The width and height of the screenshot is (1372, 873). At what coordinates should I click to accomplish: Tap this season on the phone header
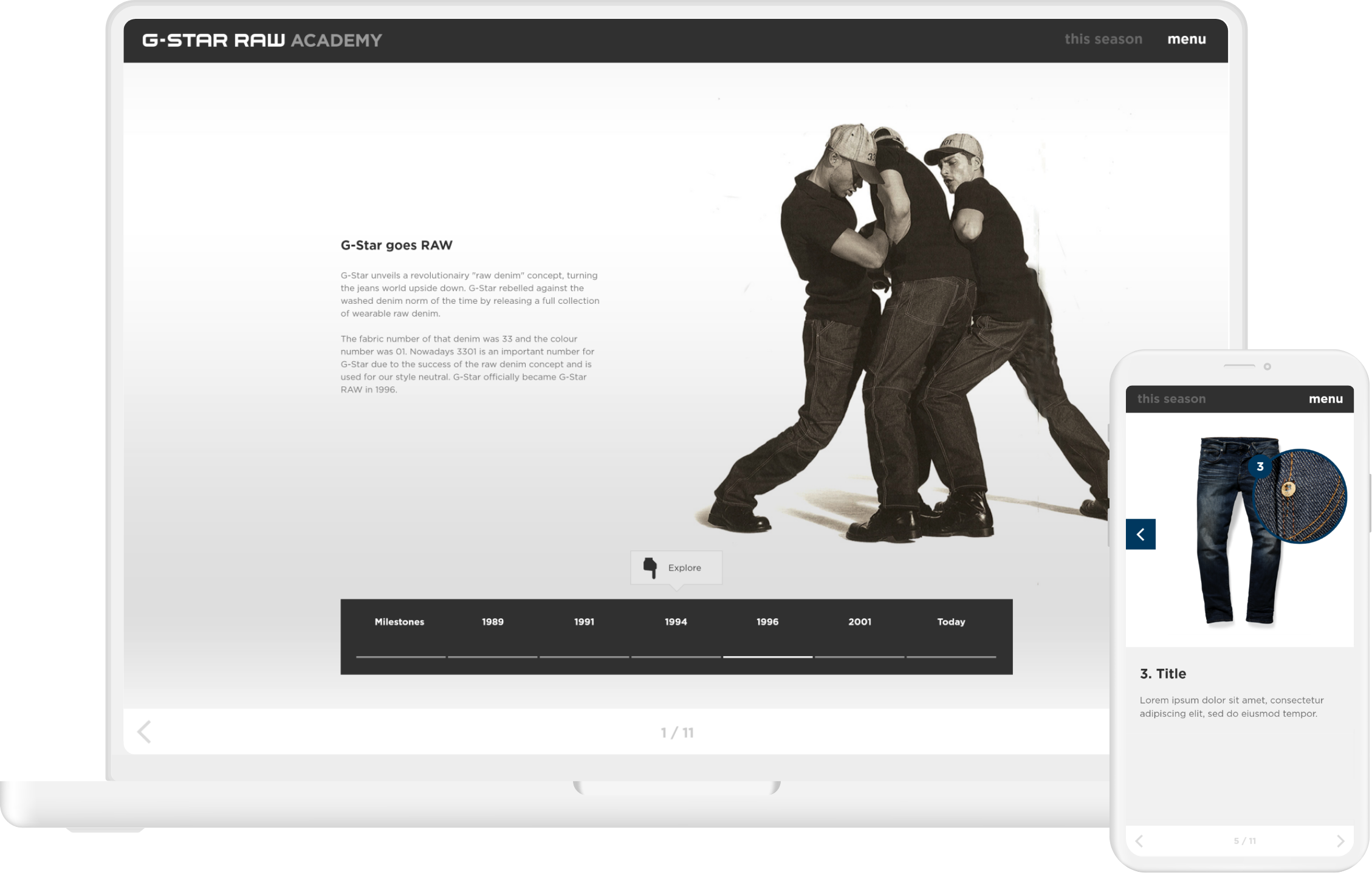1171,399
